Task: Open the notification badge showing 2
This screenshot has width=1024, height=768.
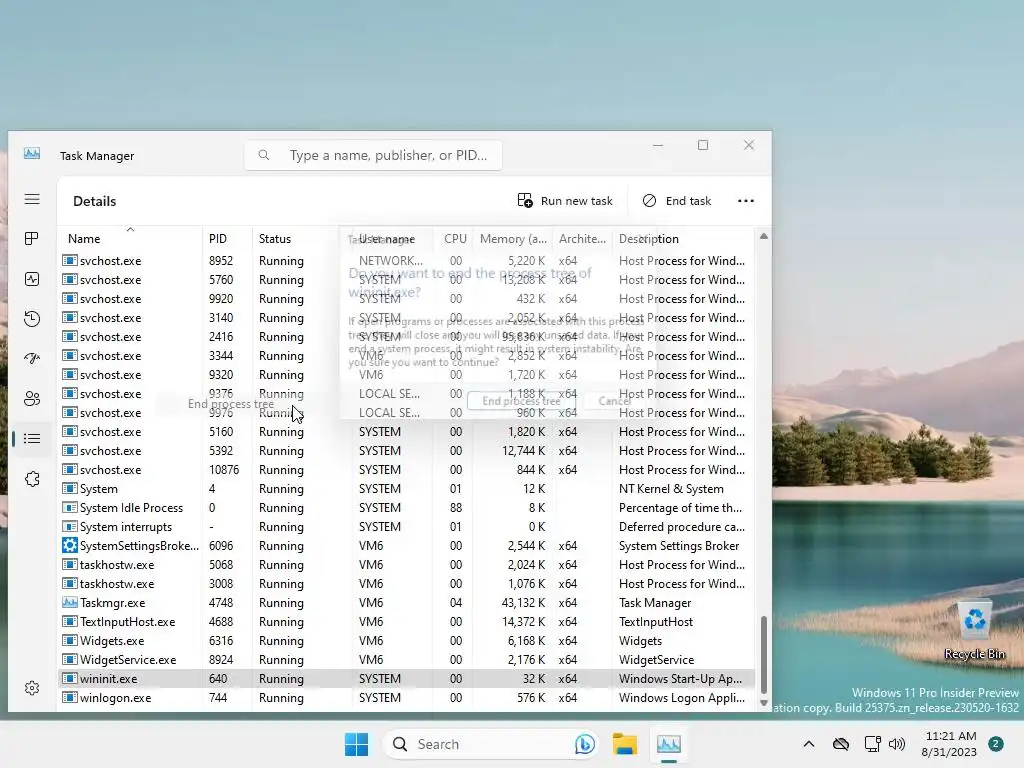Action: coord(996,744)
